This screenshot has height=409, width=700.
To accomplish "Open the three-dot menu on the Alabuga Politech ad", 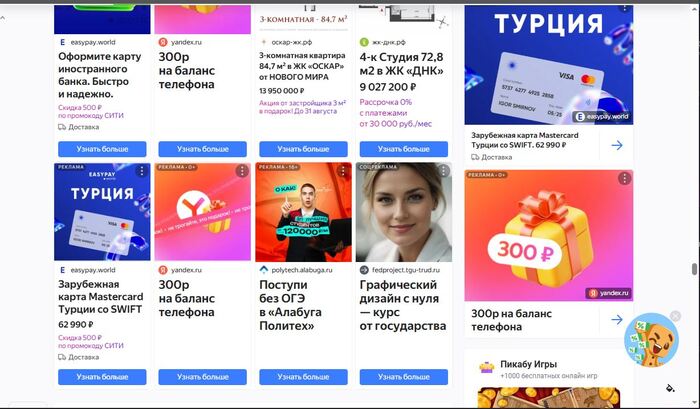I will click(x=342, y=171).
